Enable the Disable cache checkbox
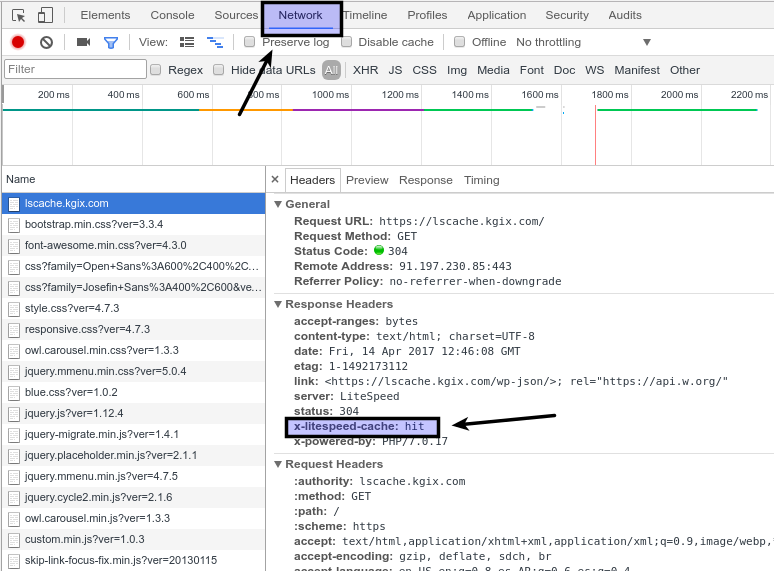The image size is (774, 571). (x=347, y=42)
